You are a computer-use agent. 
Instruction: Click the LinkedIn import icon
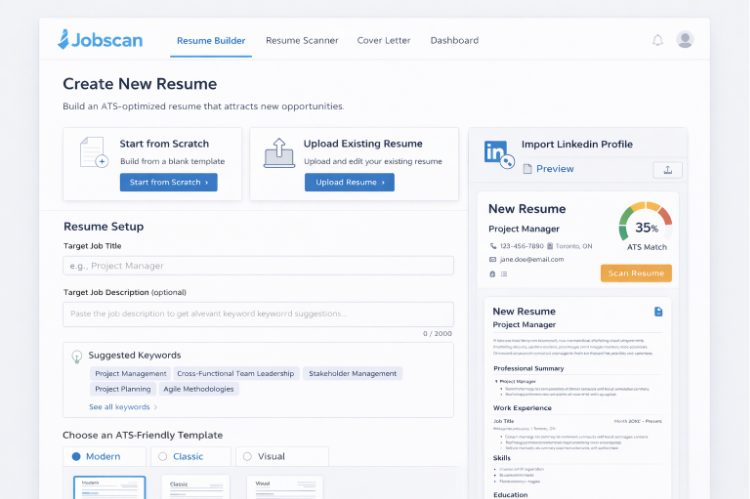[499, 155]
